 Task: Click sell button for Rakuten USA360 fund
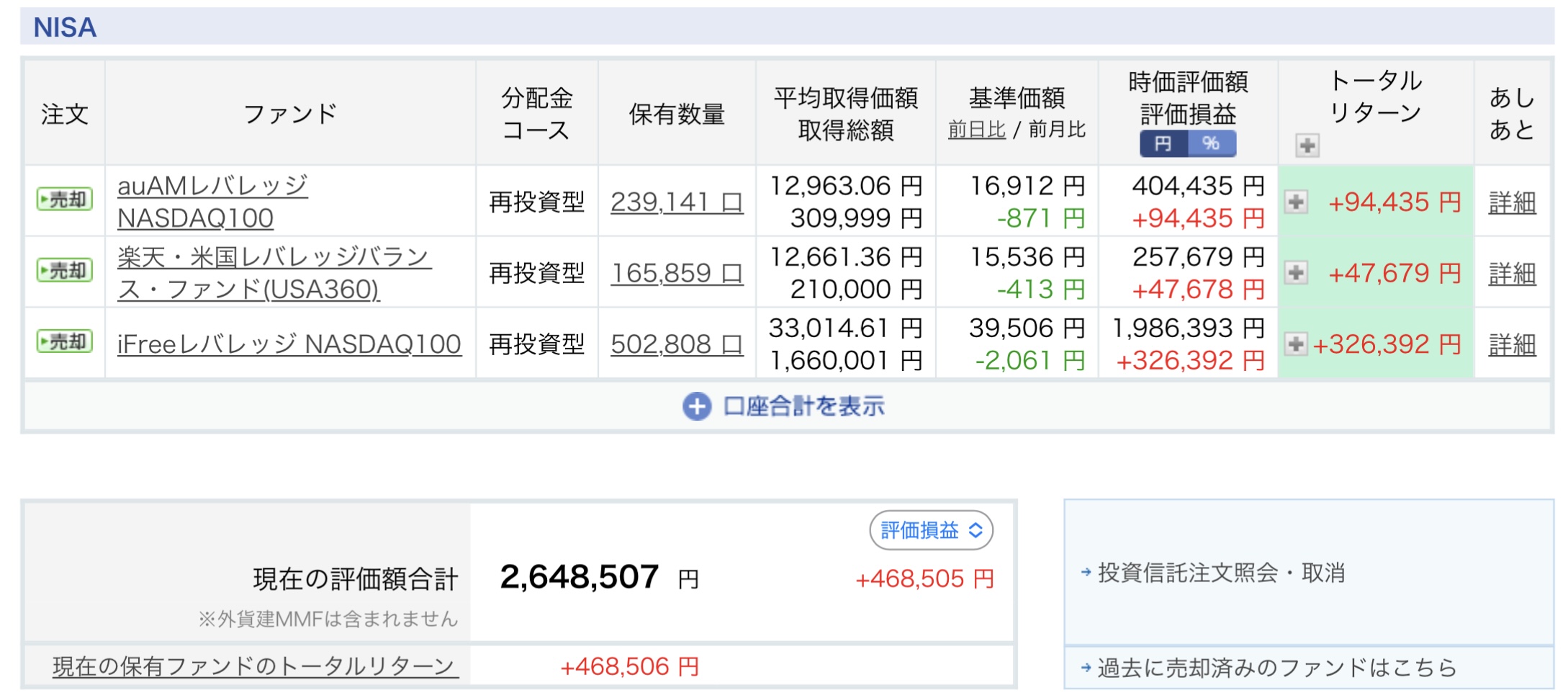pyautogui.click(x=65, y=271)
